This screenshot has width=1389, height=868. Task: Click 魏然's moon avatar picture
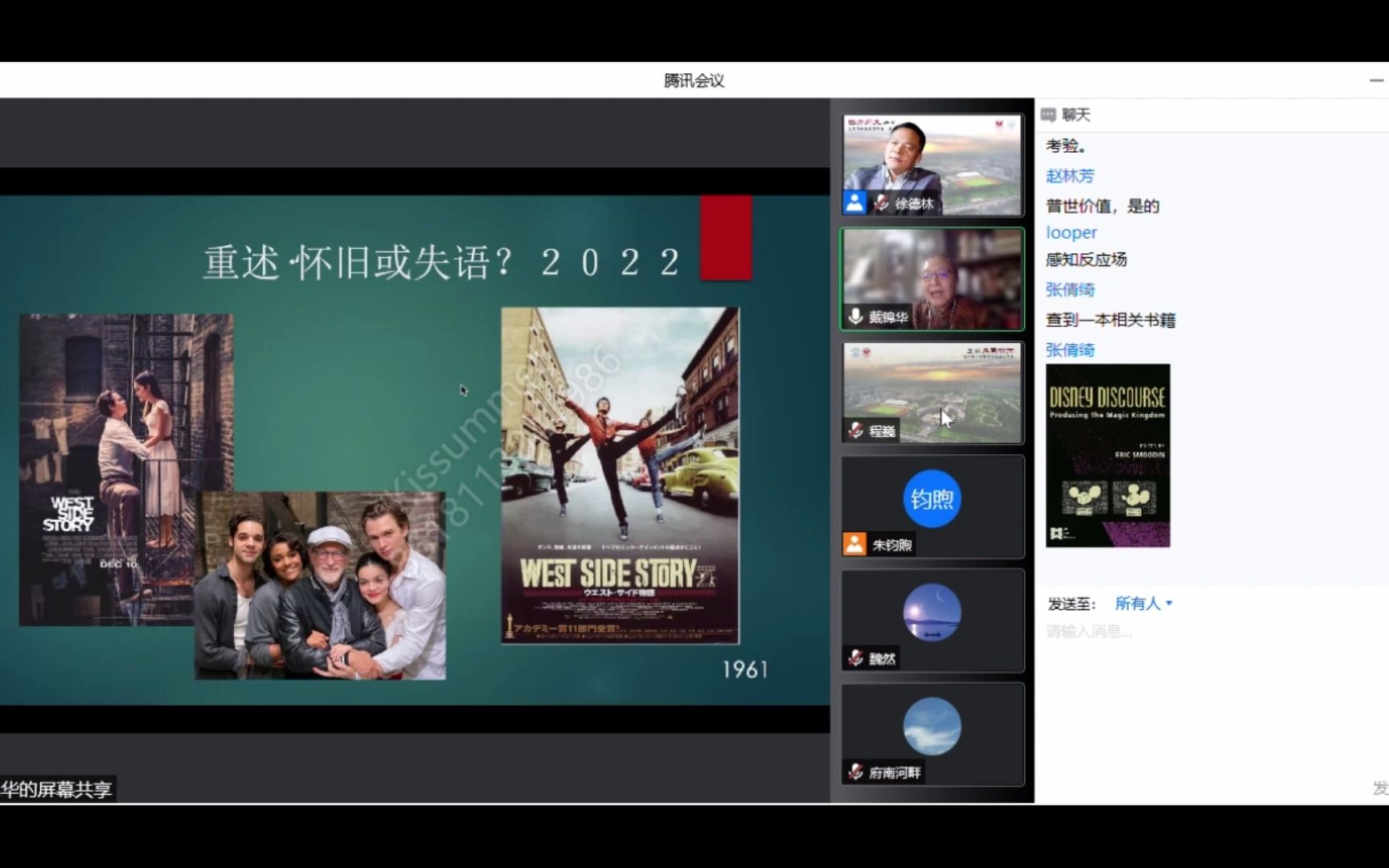(x=932, y=612)
